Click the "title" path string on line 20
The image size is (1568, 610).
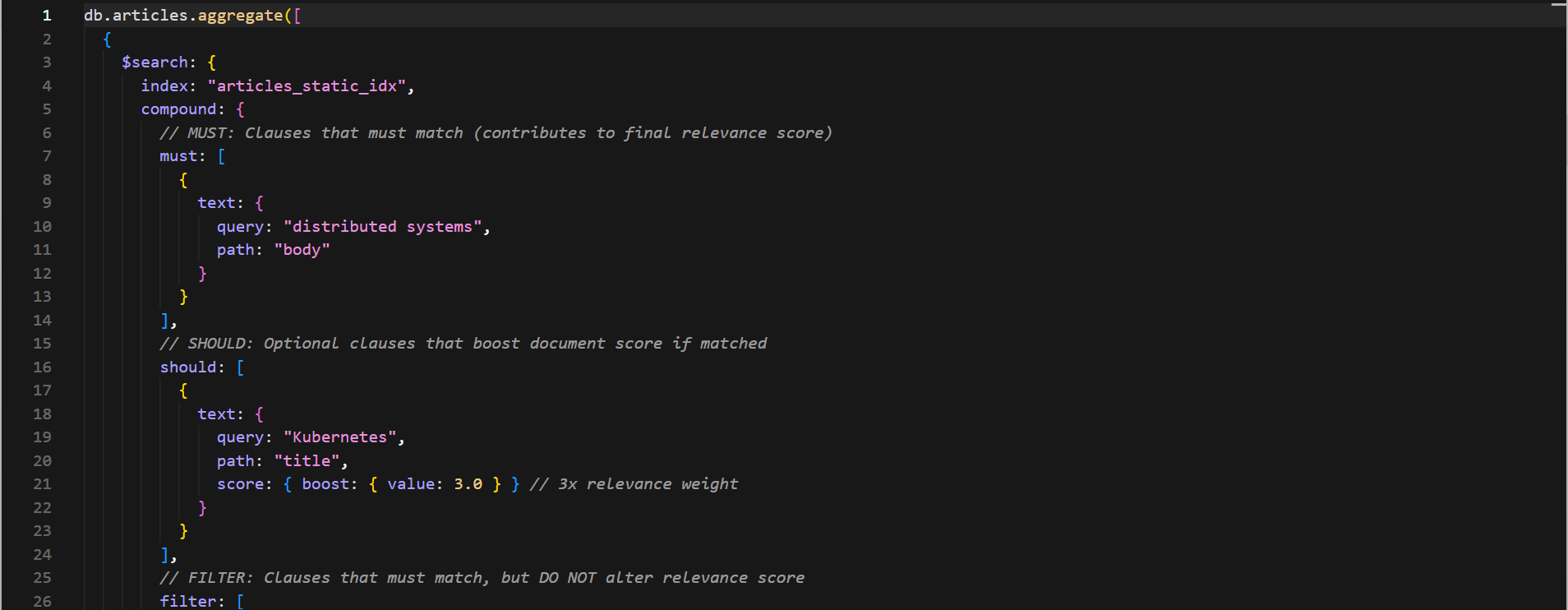(307, 461)
